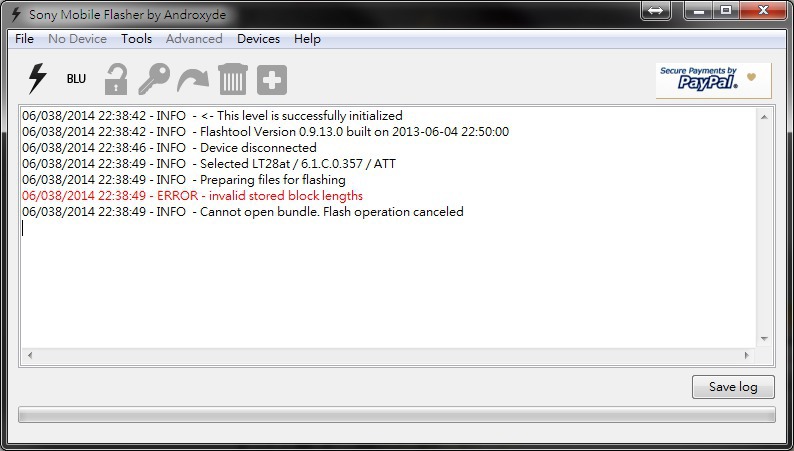
Task: Click the trash bin icon in toolbar
Action: (x=233, y=79)
